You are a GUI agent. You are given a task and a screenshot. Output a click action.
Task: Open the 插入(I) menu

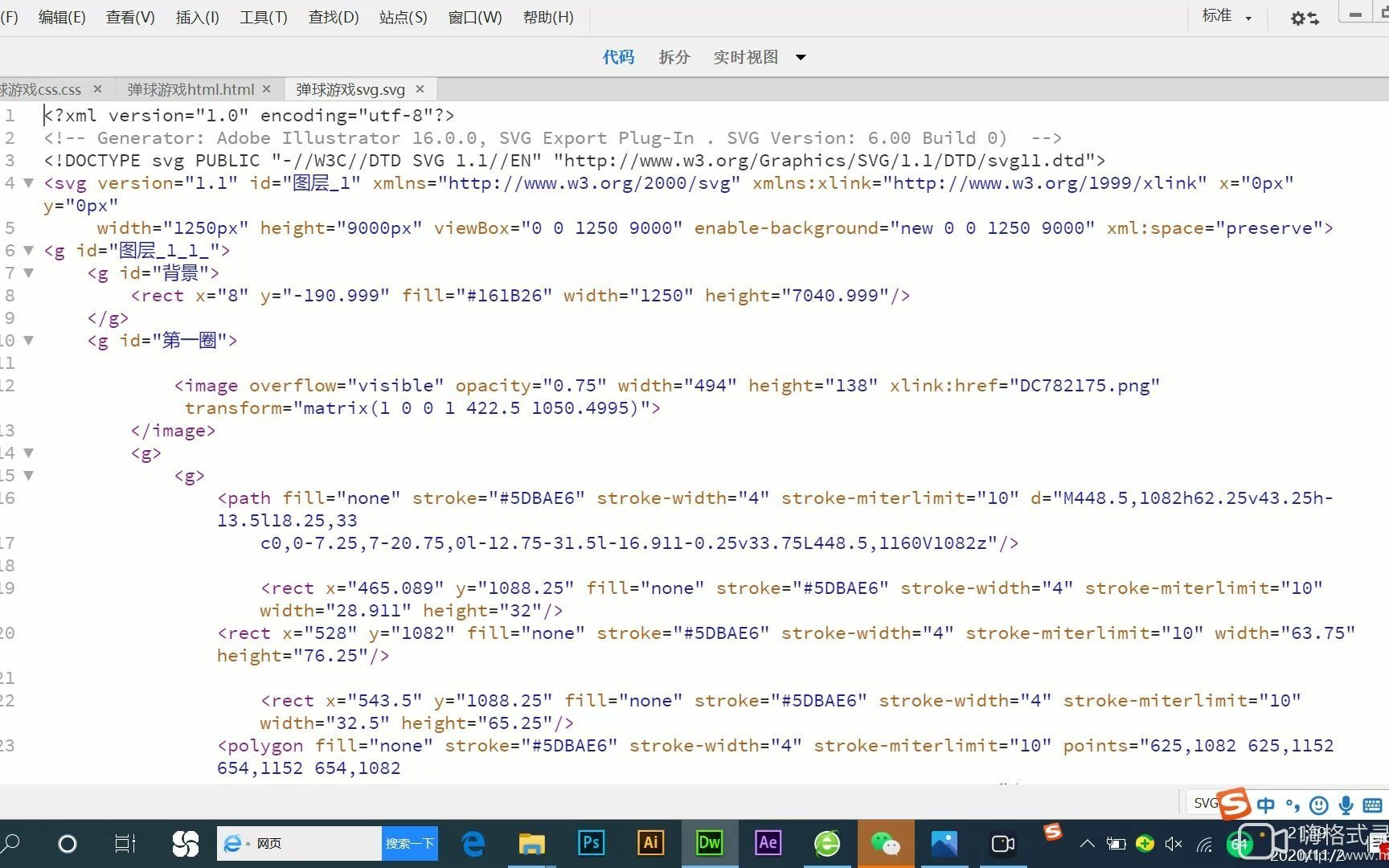[197, 17]
